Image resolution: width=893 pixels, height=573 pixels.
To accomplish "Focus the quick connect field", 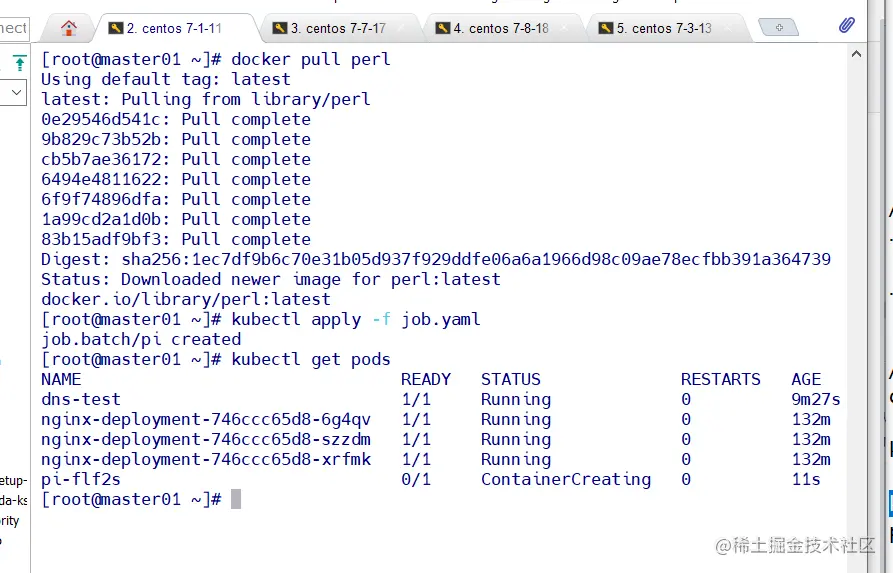I will pos(14,28).
